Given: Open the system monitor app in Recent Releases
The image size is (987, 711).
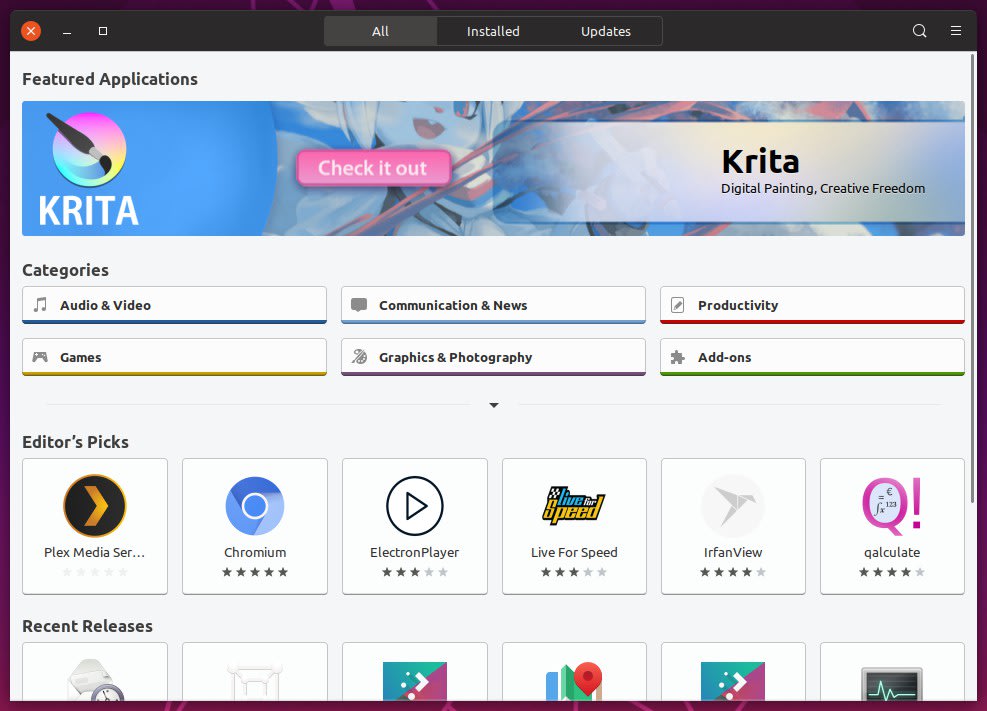Looking at the screenshot, I should click(x=892, y=684).
